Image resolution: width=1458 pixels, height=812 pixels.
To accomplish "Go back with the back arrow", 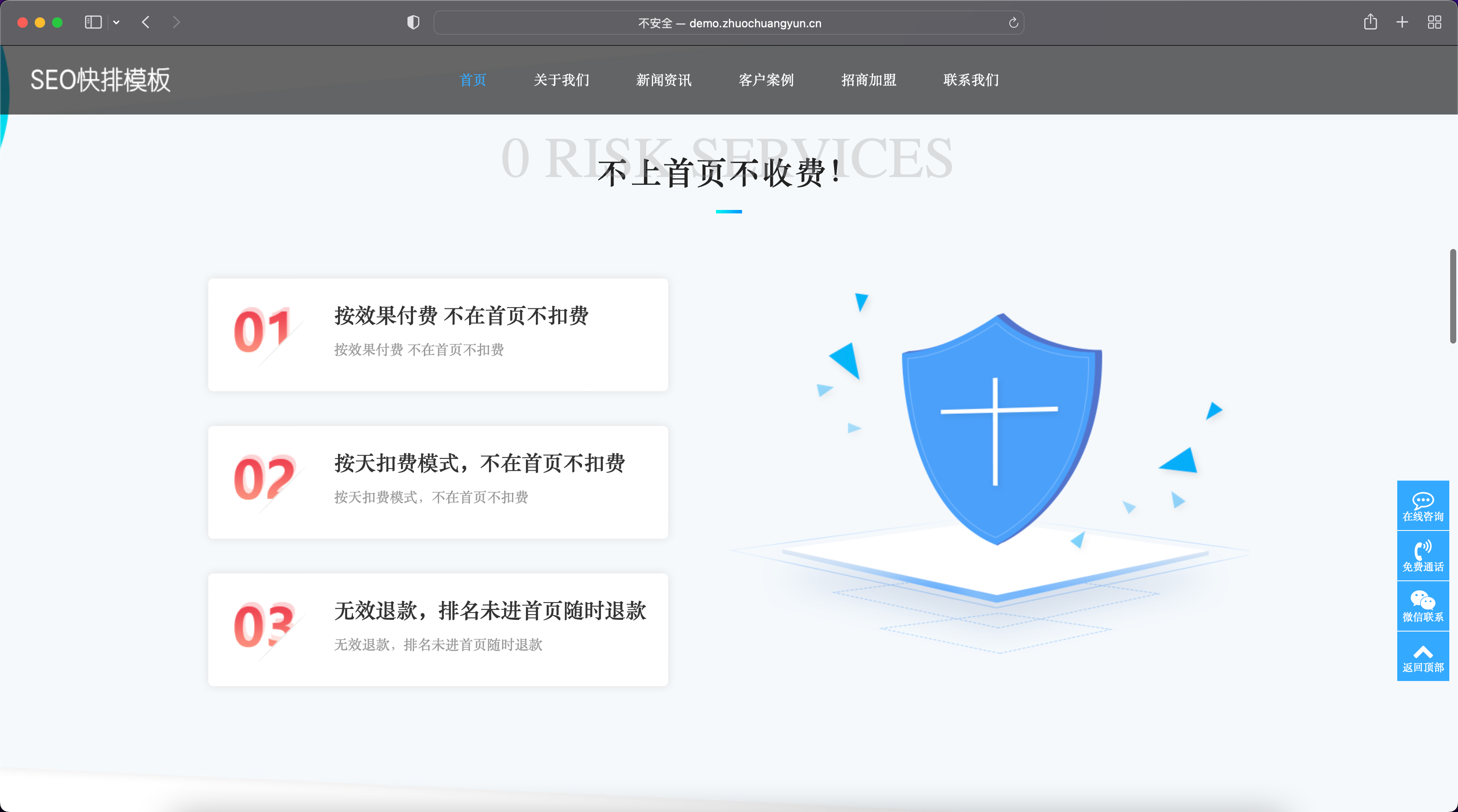I will pos(145,23).
